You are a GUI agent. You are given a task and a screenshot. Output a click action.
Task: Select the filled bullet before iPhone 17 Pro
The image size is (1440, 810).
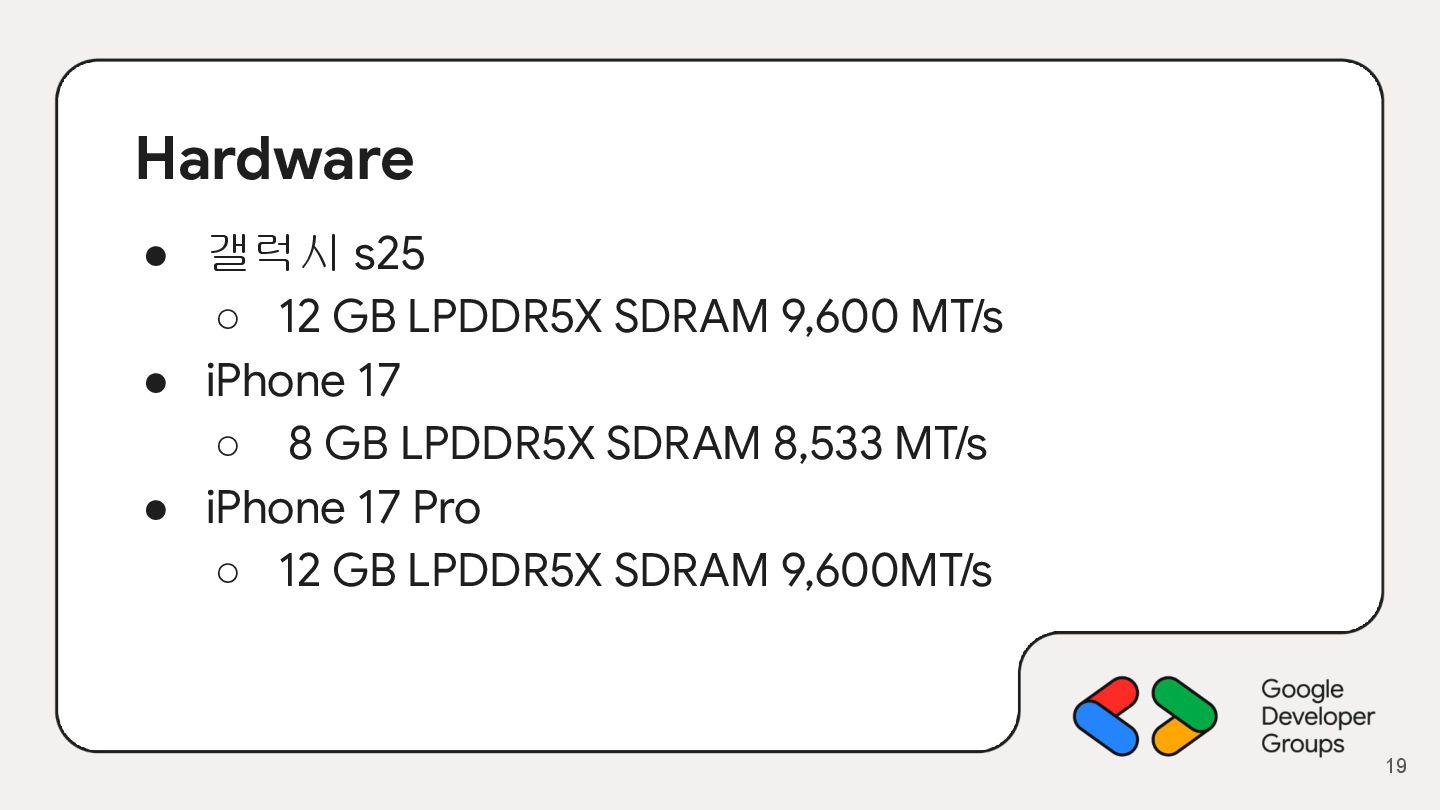[x=155, y=510]
